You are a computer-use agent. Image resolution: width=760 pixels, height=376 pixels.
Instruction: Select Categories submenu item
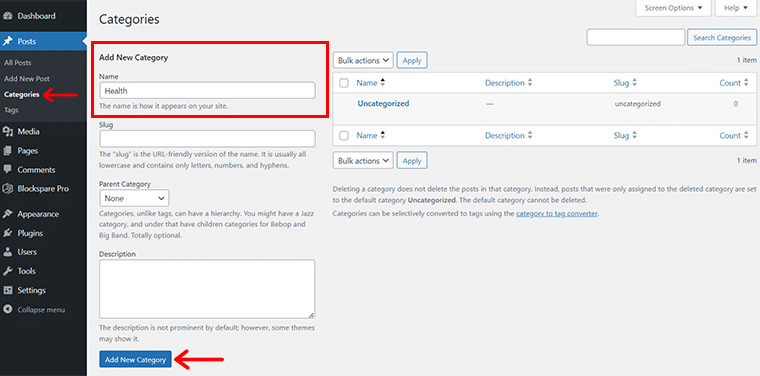(21, 94)
